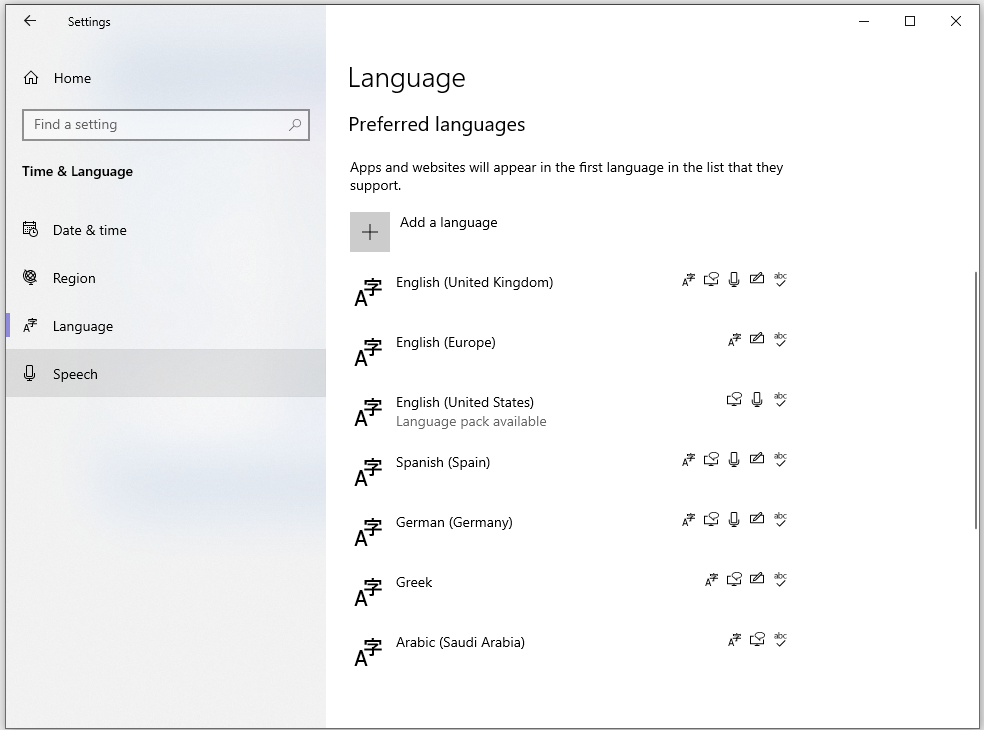Click text-to-speech icon for English (United Kingdom)
This screenshot has width=984, height=730.
pyautogui.click(x=711, y=279)
